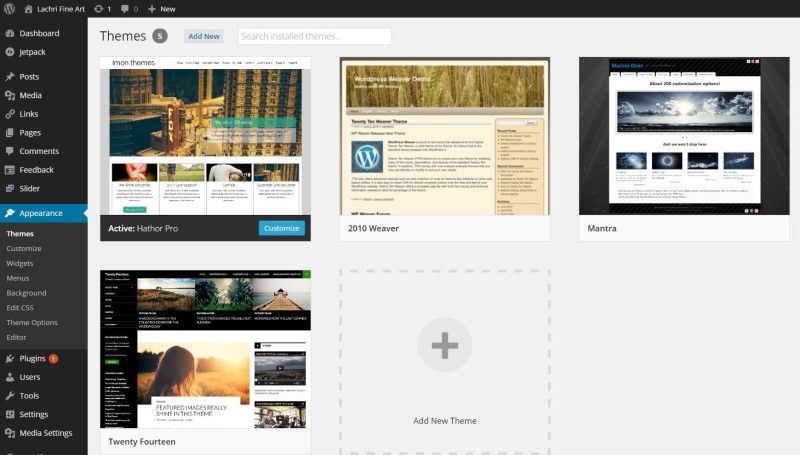Go to Posts in the sidebar
800x455 pixels.
point(29,77)
